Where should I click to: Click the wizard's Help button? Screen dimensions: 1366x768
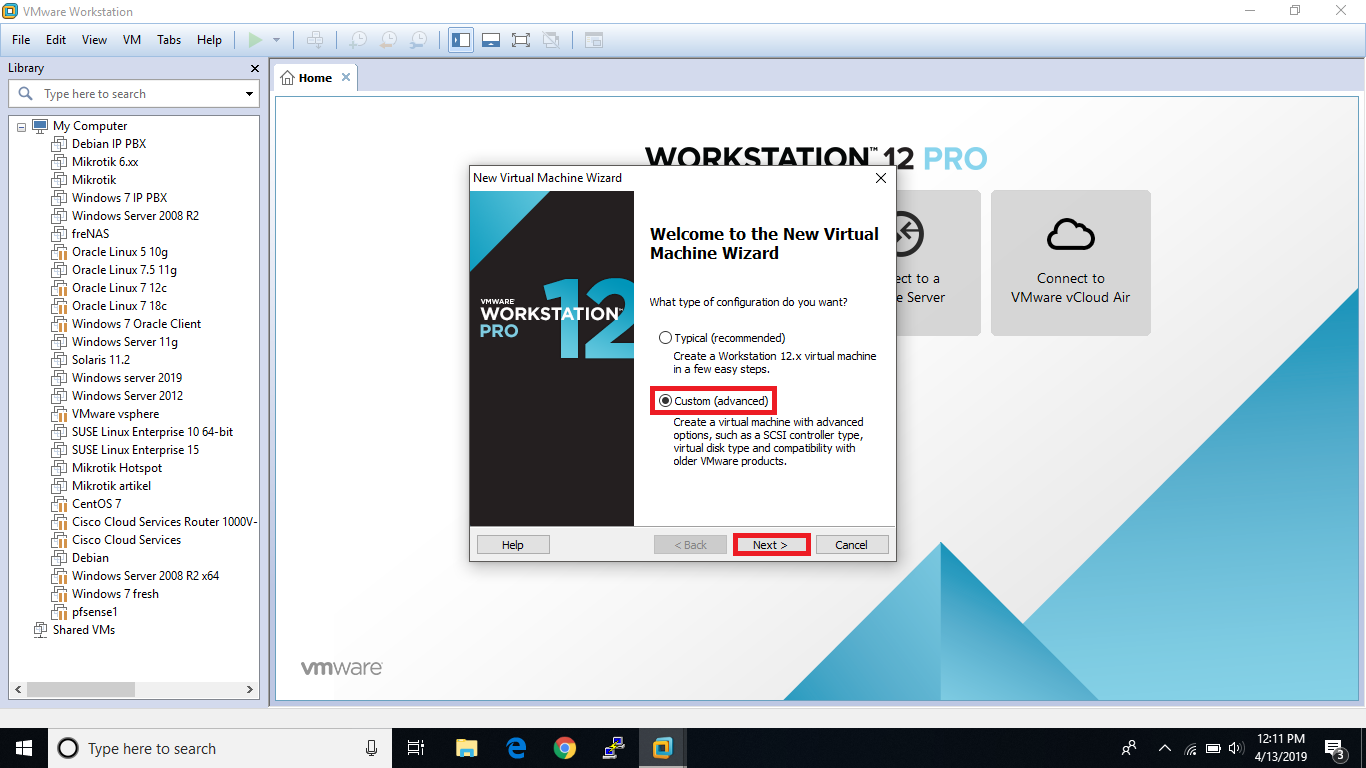[513, 545]
